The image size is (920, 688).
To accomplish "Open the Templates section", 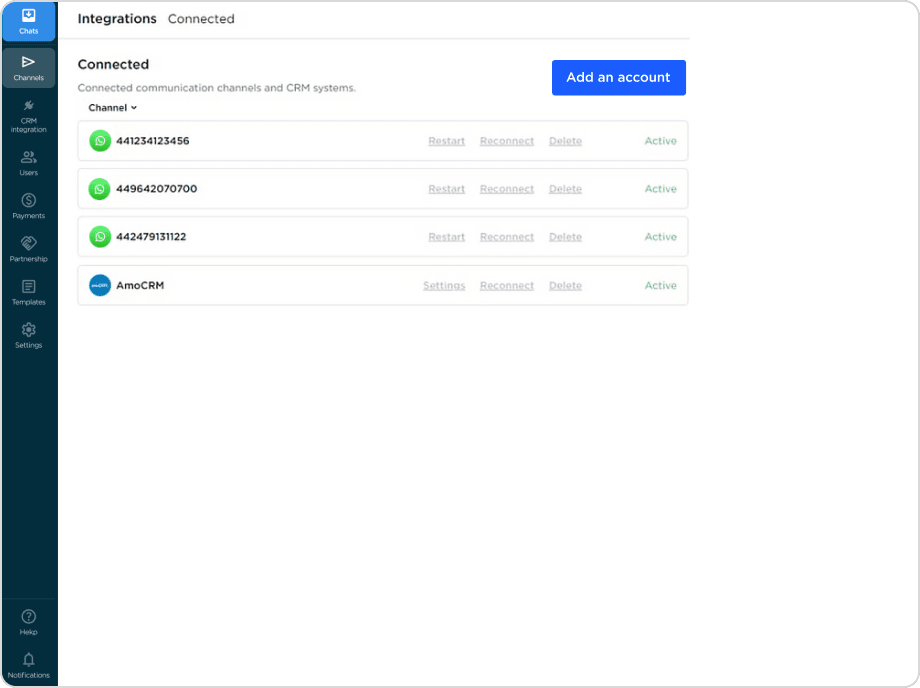I will (x=28, y=292).
